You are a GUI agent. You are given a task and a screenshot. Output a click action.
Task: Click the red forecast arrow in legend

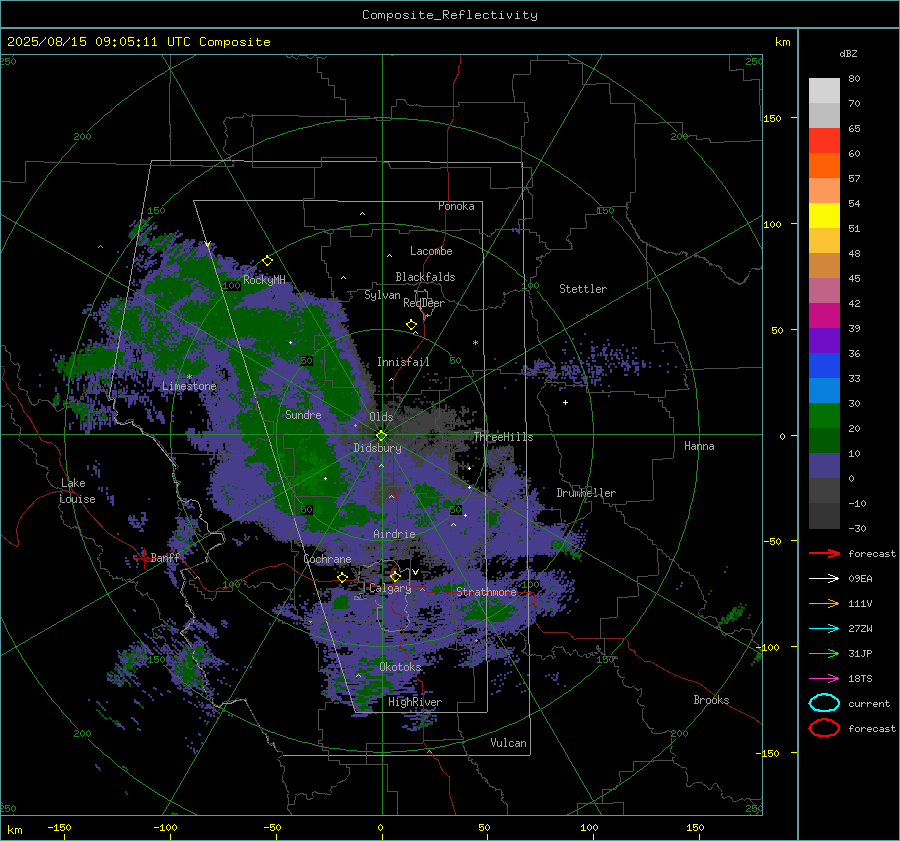[824, 553]
